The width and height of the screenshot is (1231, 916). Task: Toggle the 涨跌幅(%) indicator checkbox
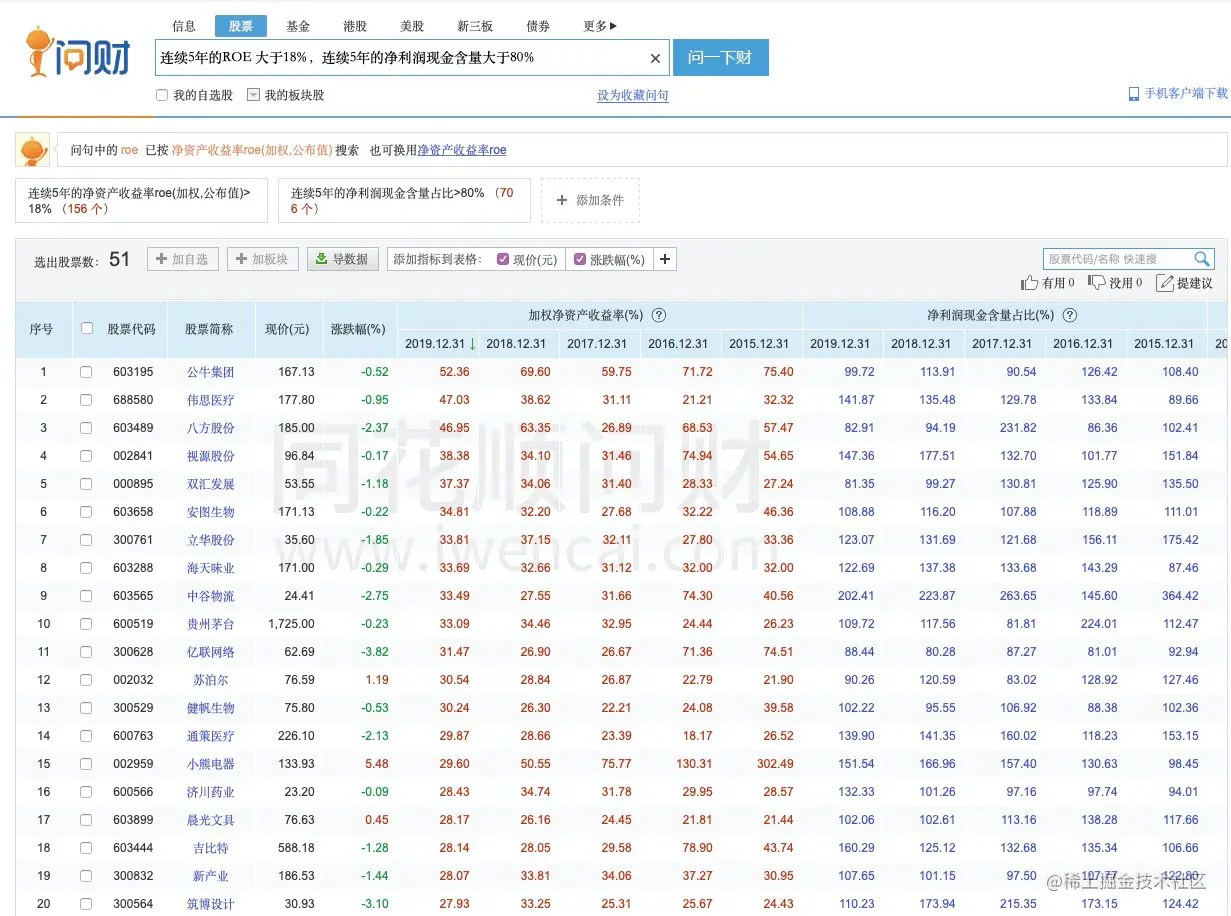pos(580,259)
